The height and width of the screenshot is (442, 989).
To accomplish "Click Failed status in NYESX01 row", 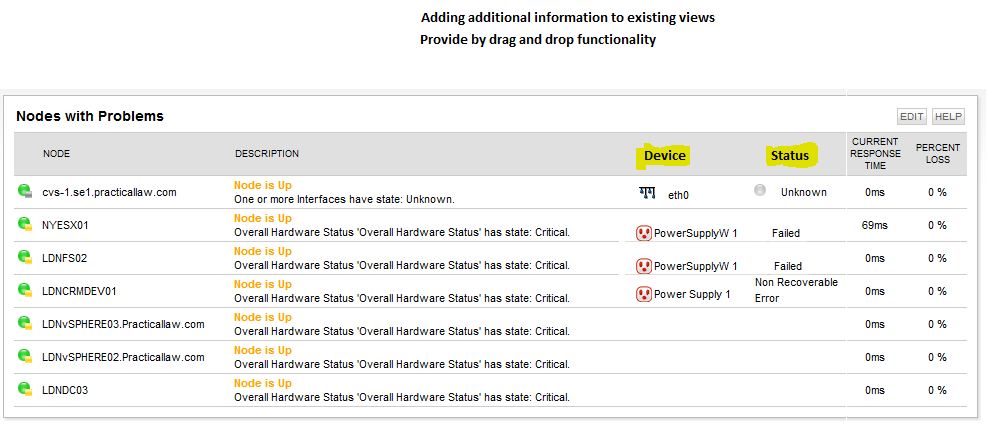I will pos(786,233).
